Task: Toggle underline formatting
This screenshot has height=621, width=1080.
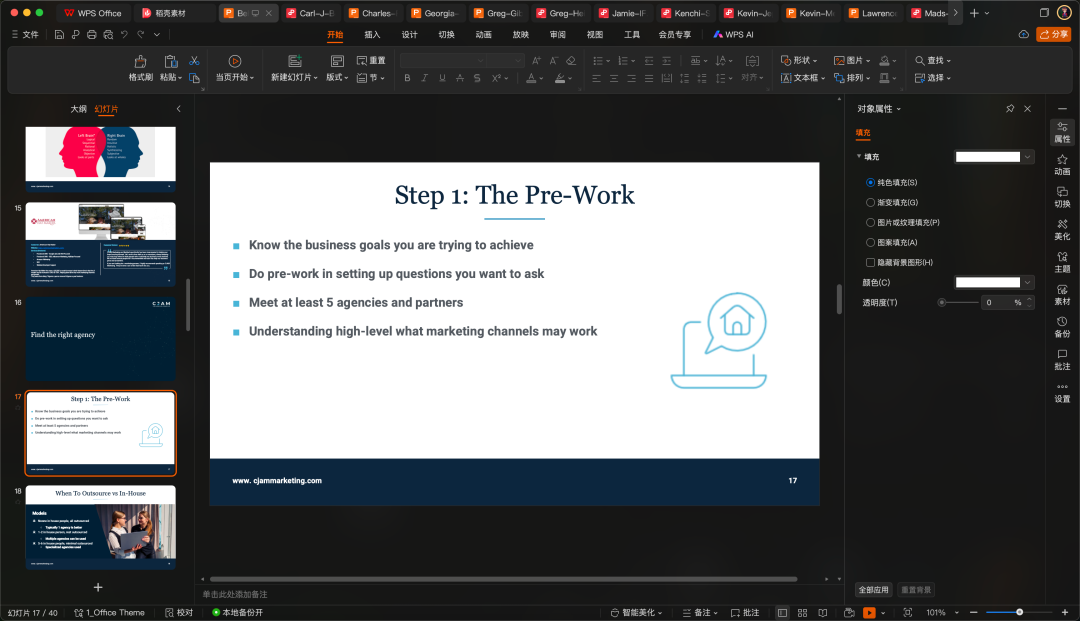Action: tap(442, 78)
